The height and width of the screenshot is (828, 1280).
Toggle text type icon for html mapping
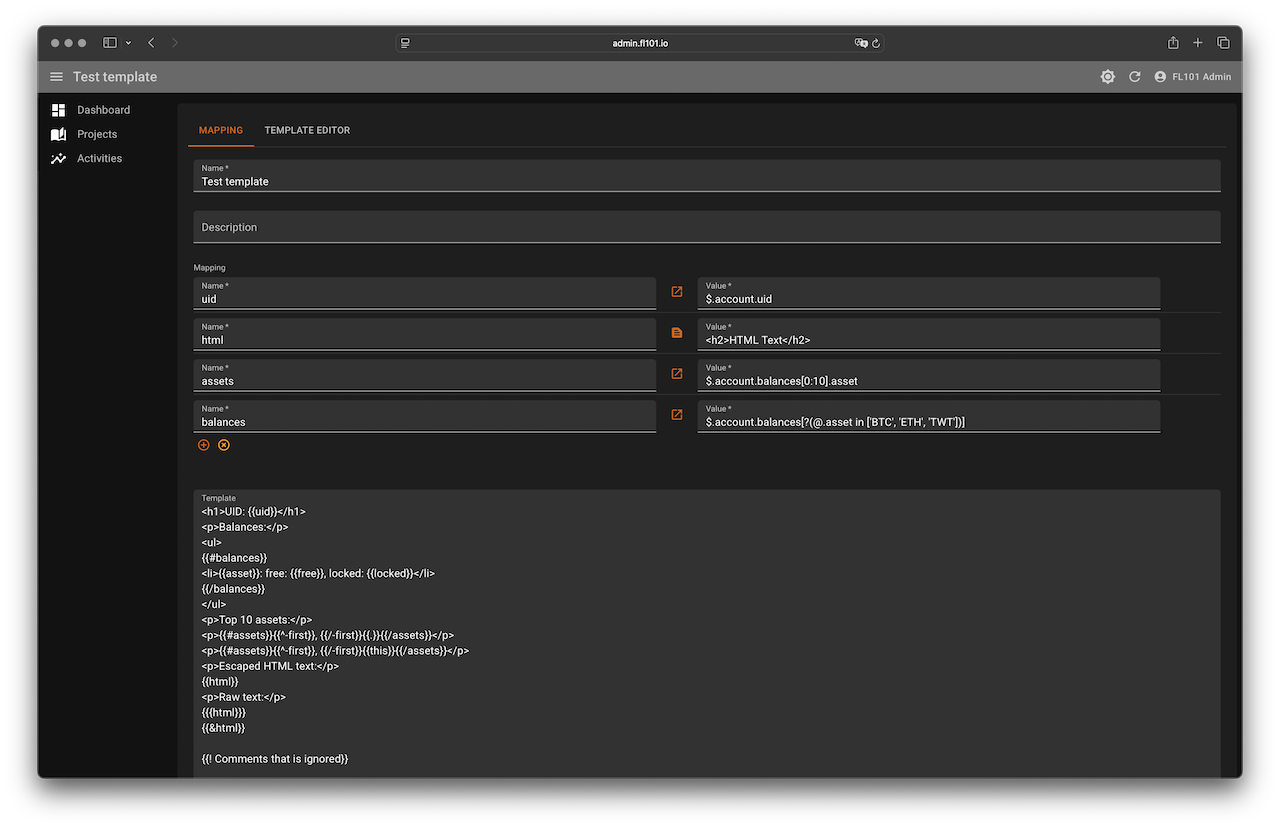[x=677, y=333]
